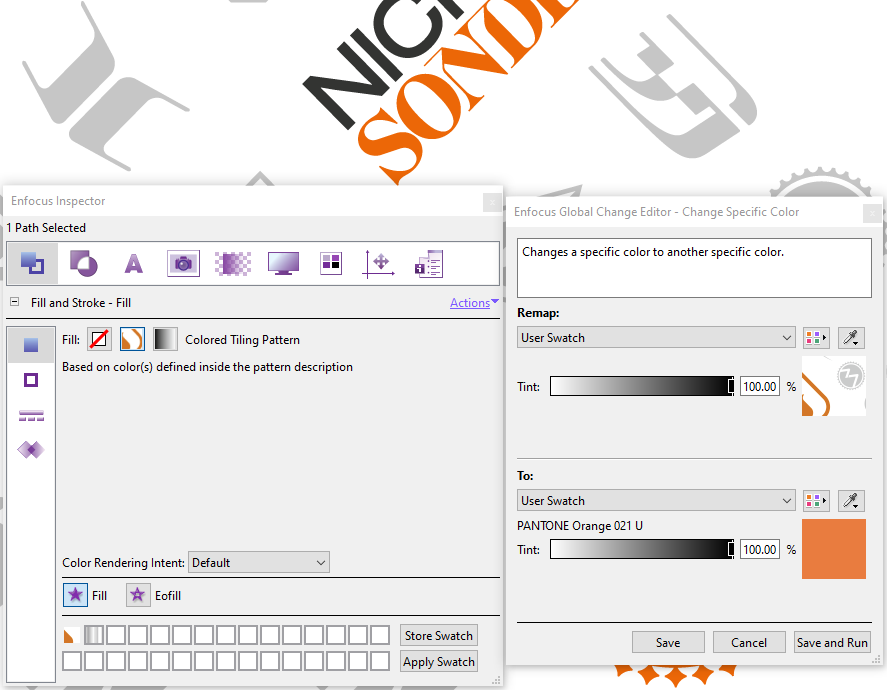Screen dimensions: 887x690
Task: Open the Transparency inspector tab
Action: 83,264
